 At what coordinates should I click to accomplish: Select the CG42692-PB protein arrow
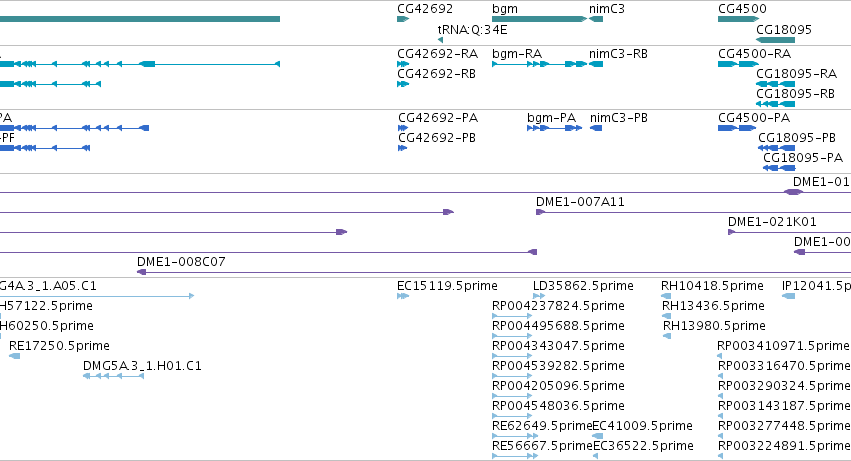(x=402, y=148)
